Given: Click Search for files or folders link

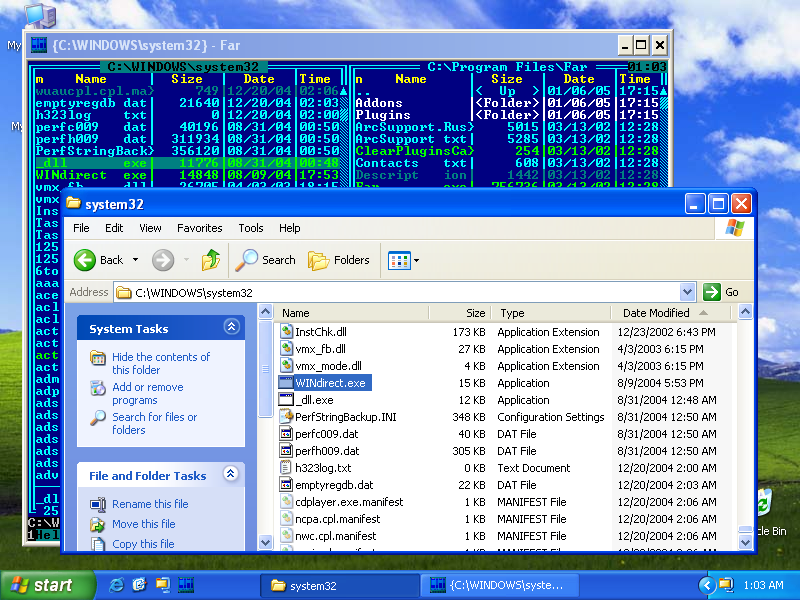Looking at the screenshot, I should [154, 423].
